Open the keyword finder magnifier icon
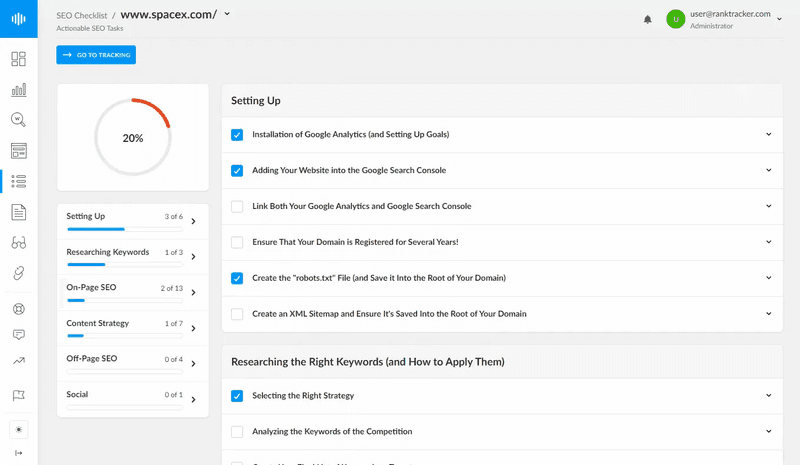 coord(18,120)
